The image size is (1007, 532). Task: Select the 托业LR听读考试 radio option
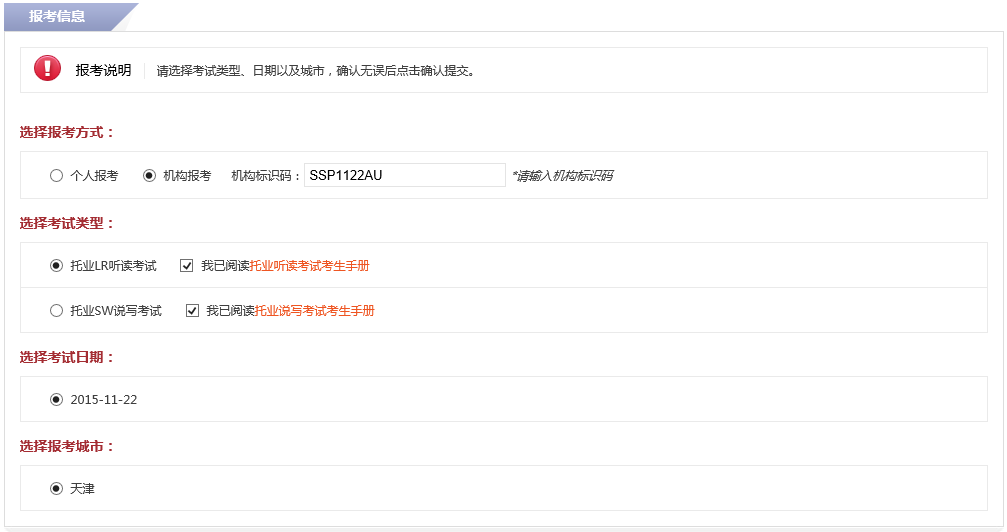tap(56, 266)
